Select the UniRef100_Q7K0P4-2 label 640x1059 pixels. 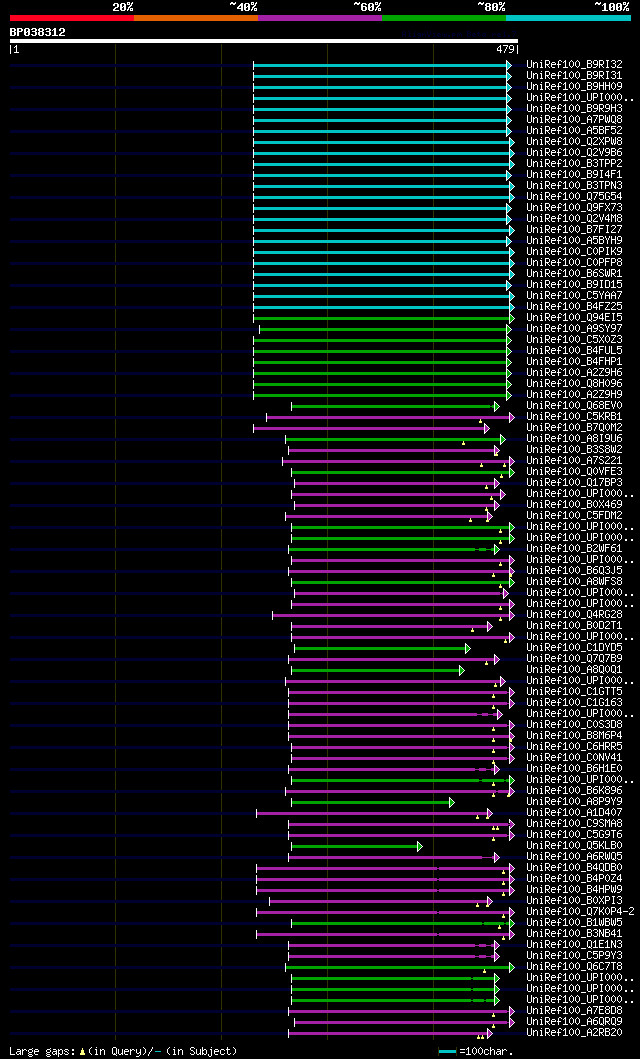click(580, 911)
